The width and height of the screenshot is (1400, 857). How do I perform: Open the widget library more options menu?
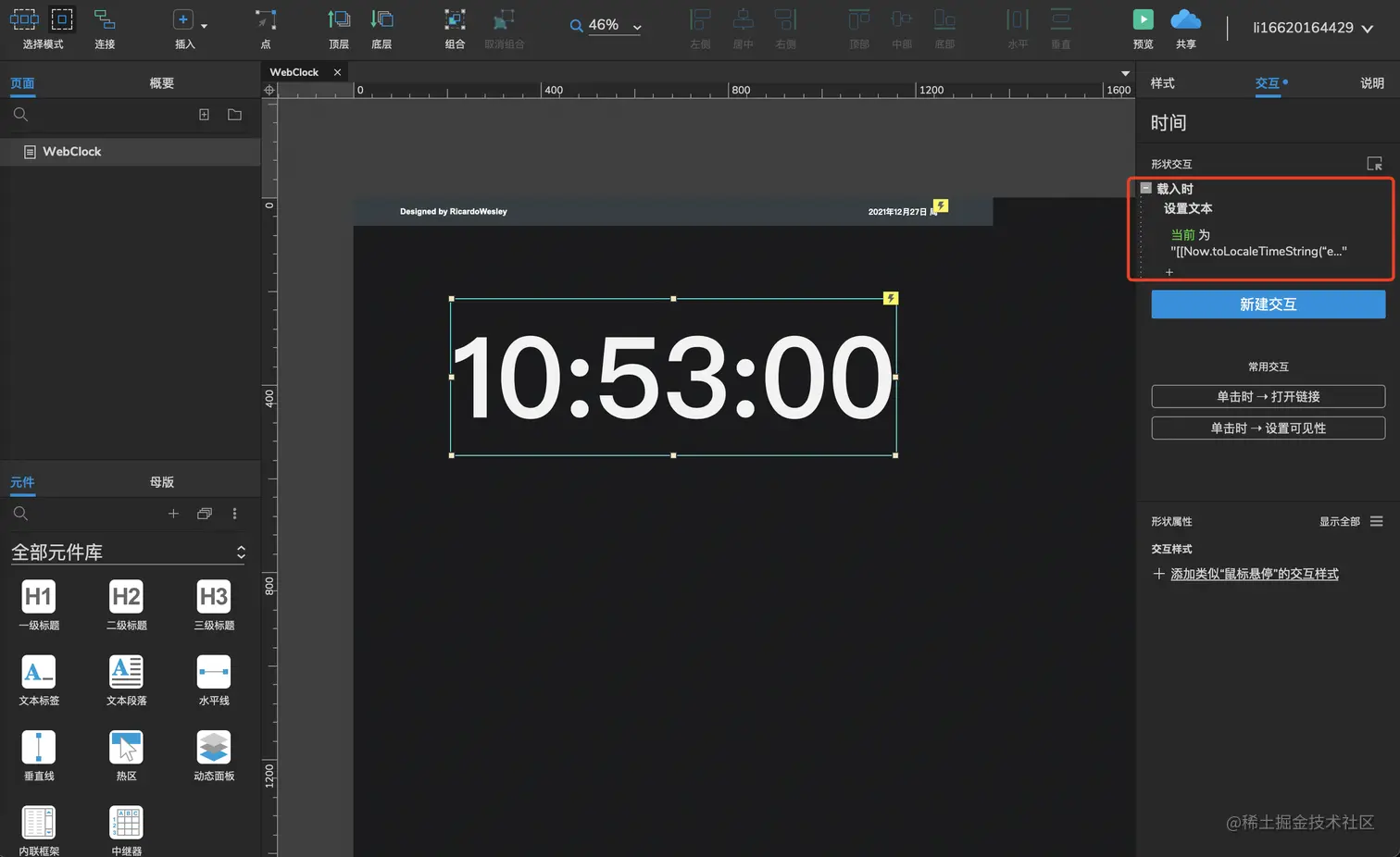234,514
